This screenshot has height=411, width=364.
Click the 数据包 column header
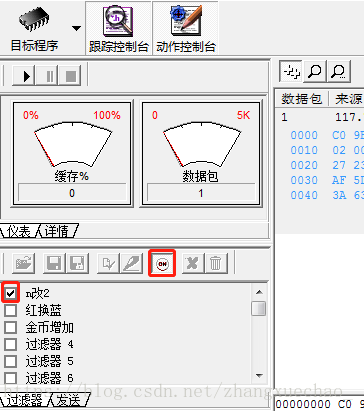[x=302, y=99]
